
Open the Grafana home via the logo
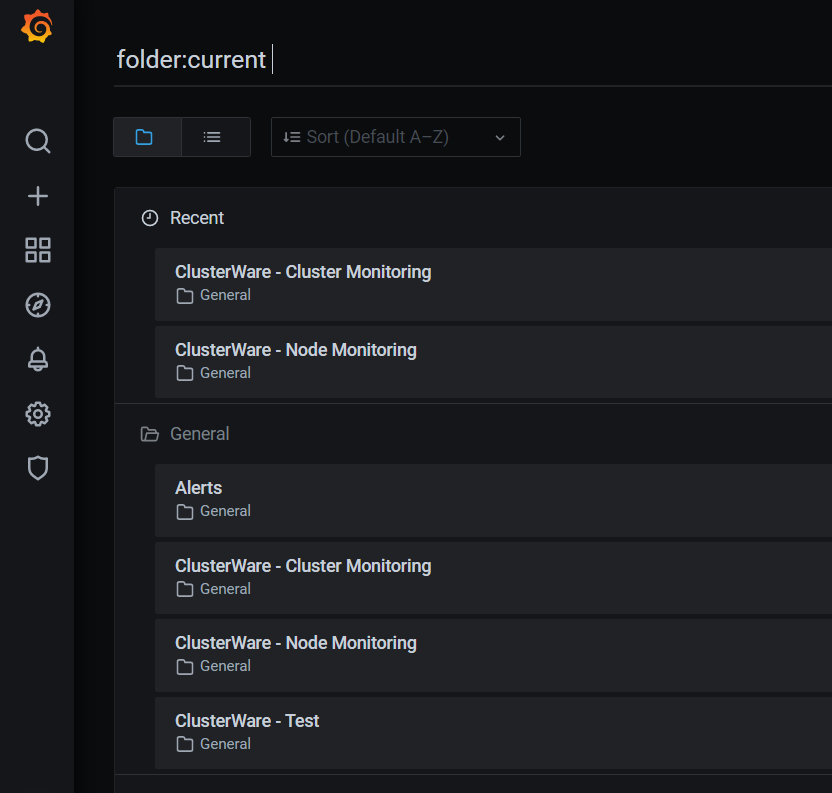[x=37, y=27]
